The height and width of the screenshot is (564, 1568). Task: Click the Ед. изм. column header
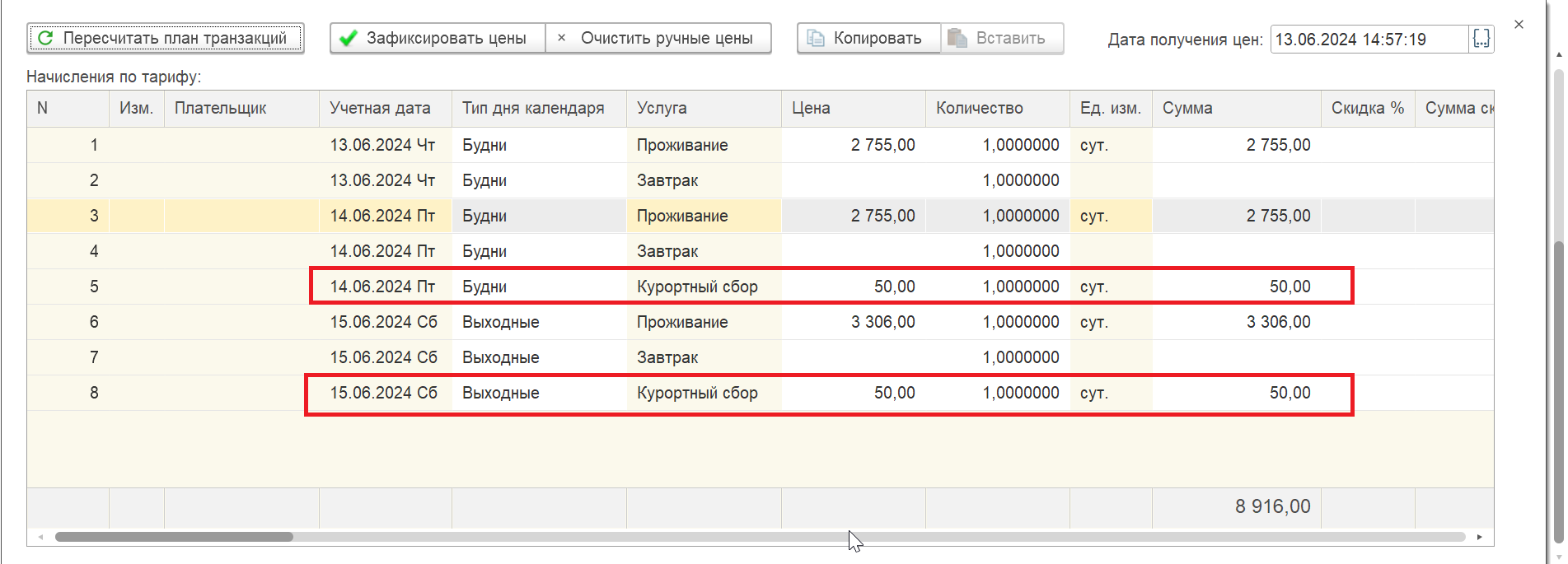tap(1111, 109)
